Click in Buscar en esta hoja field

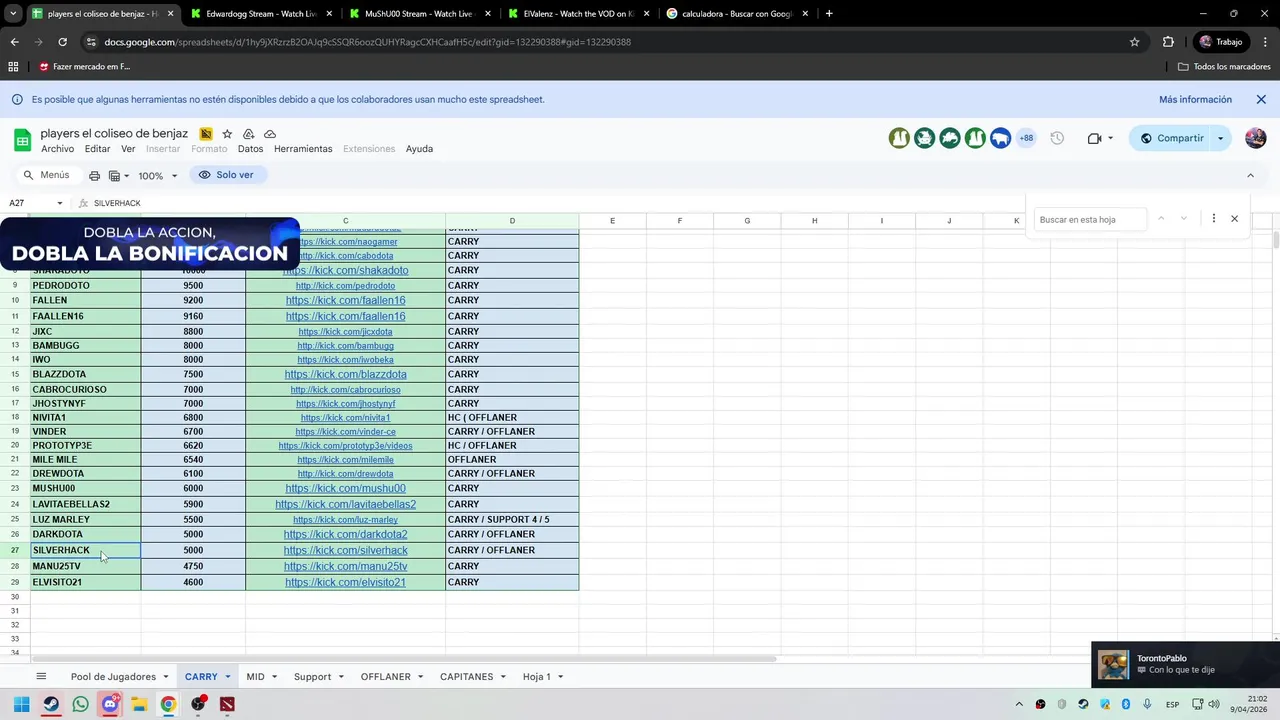pos(1091,219)
